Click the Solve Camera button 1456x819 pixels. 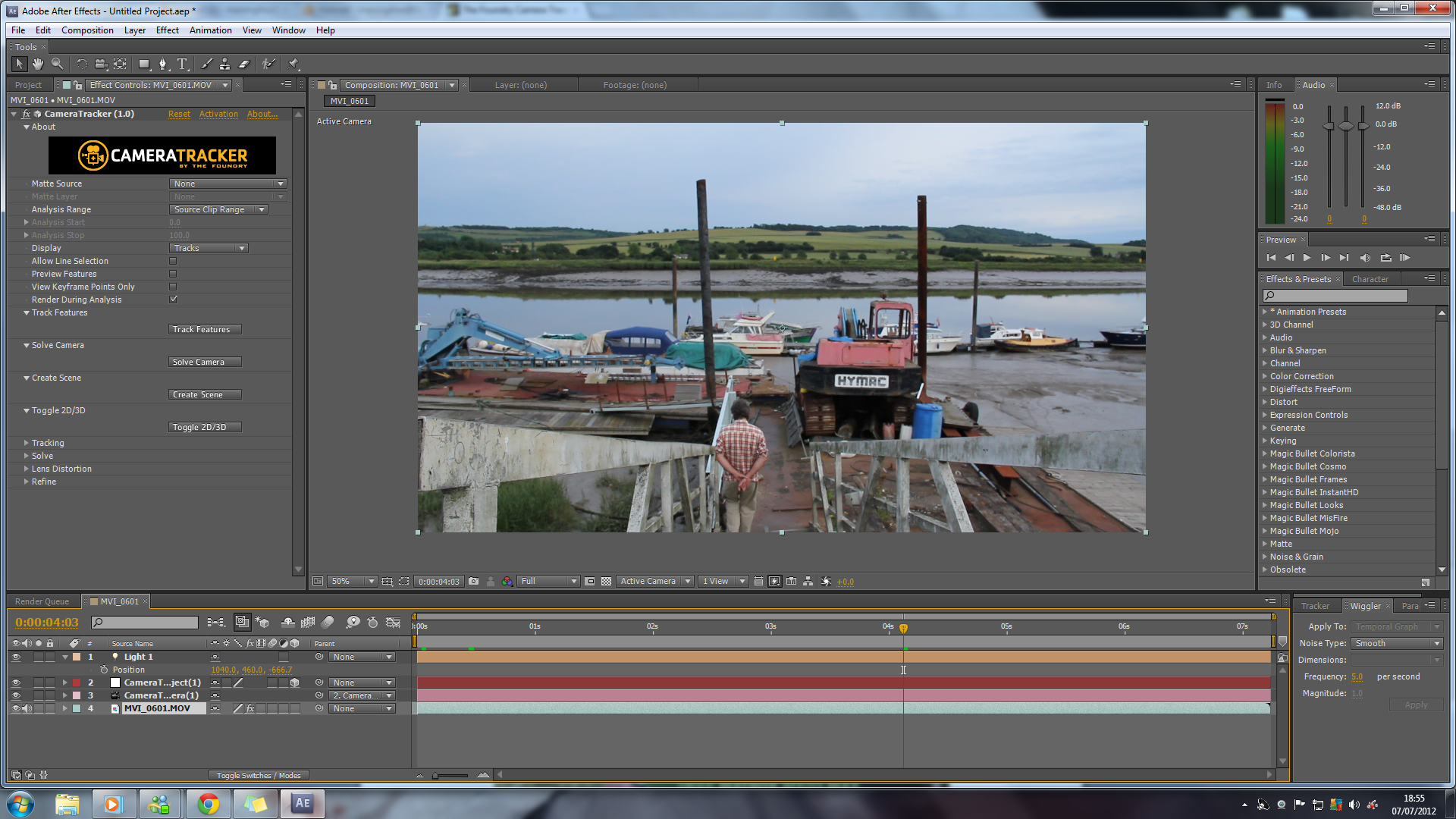[x=198, y=361]
